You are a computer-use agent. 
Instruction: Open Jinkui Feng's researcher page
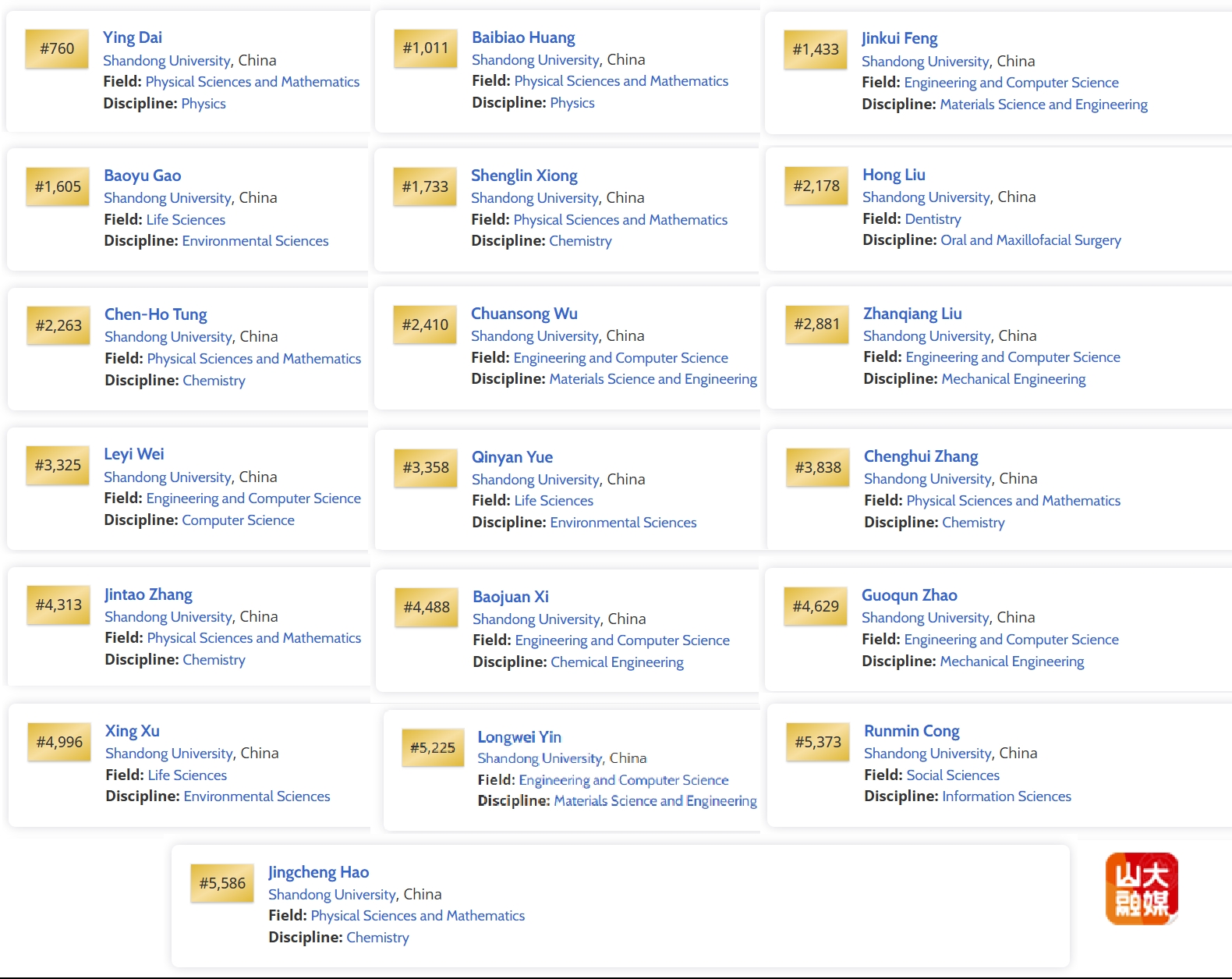tap(899, 38)
